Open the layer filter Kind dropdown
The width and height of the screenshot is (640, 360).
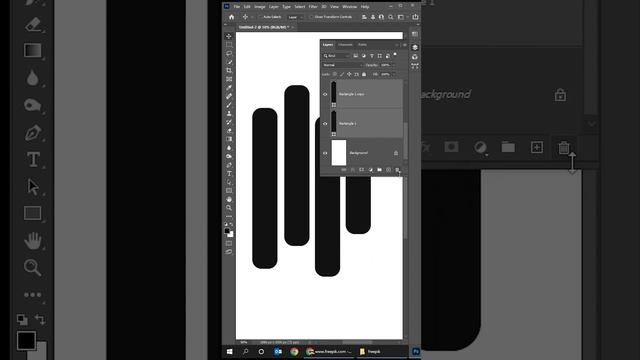(337, 56)
